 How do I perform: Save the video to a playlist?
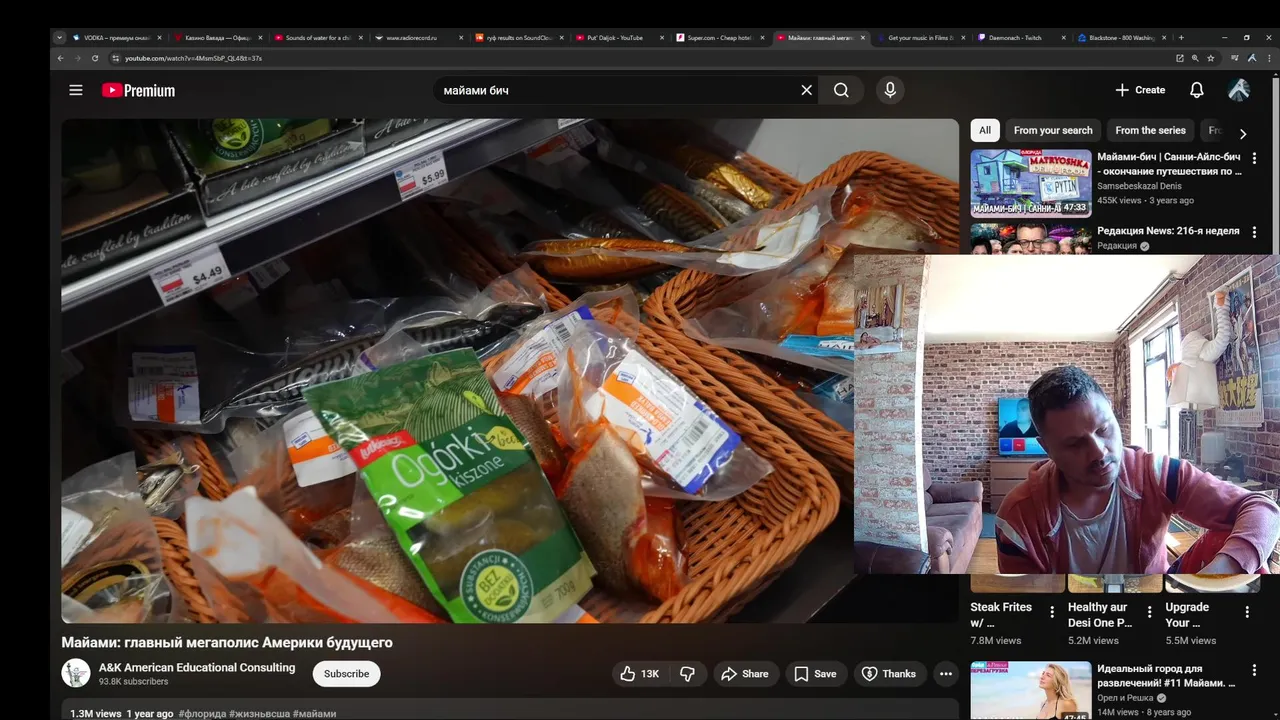[x=815, y=674]
